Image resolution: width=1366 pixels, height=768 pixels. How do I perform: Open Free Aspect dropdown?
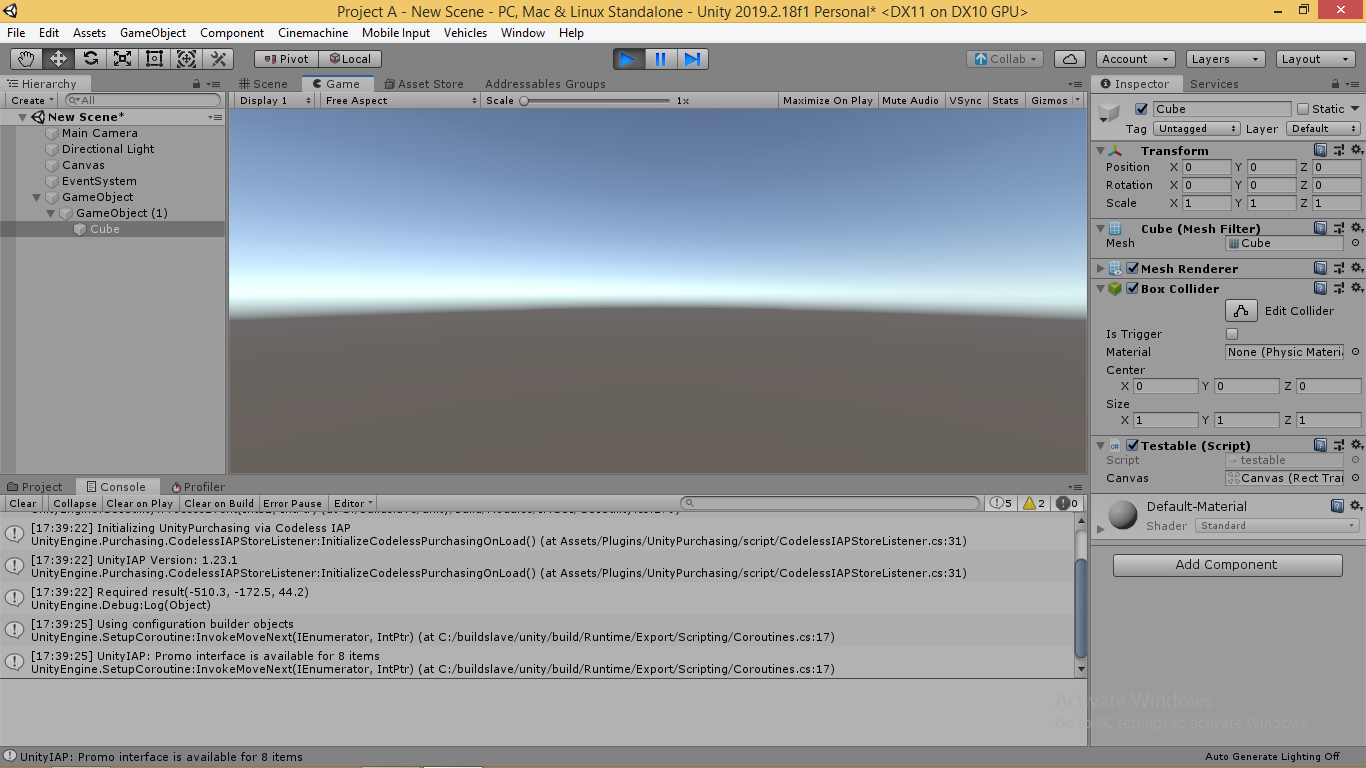click(x=401, y=100)
